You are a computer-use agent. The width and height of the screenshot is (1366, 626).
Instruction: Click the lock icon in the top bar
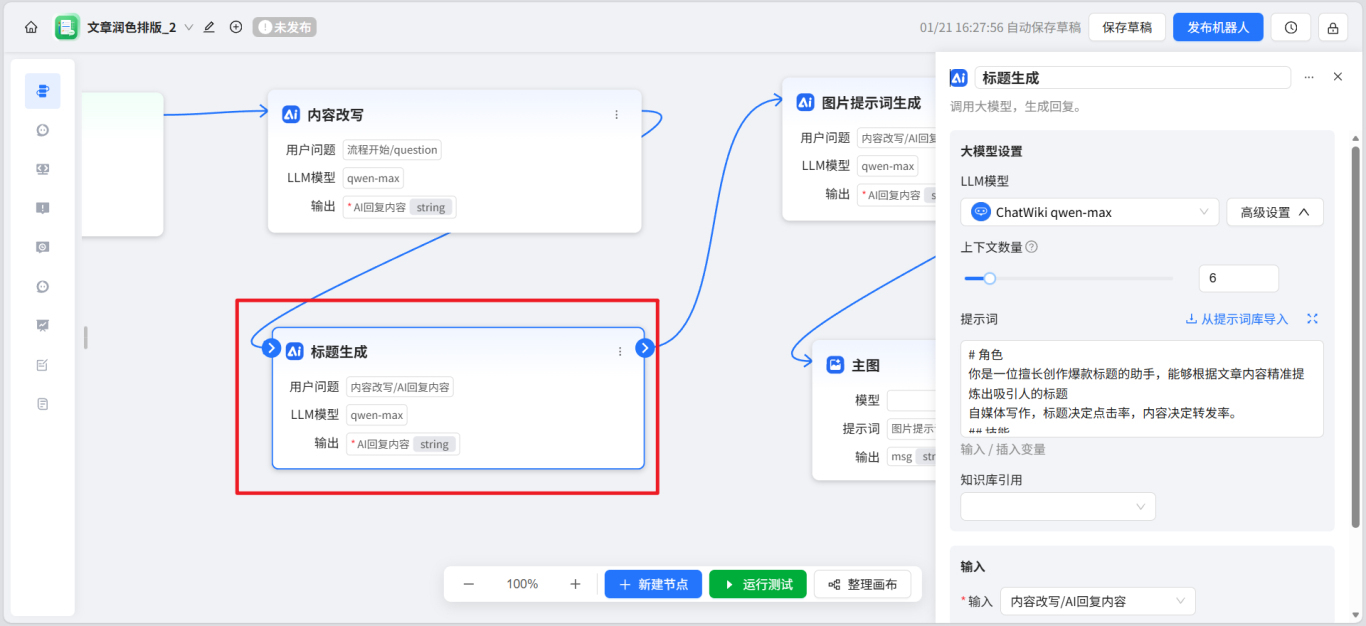(x=1332, y=27)
